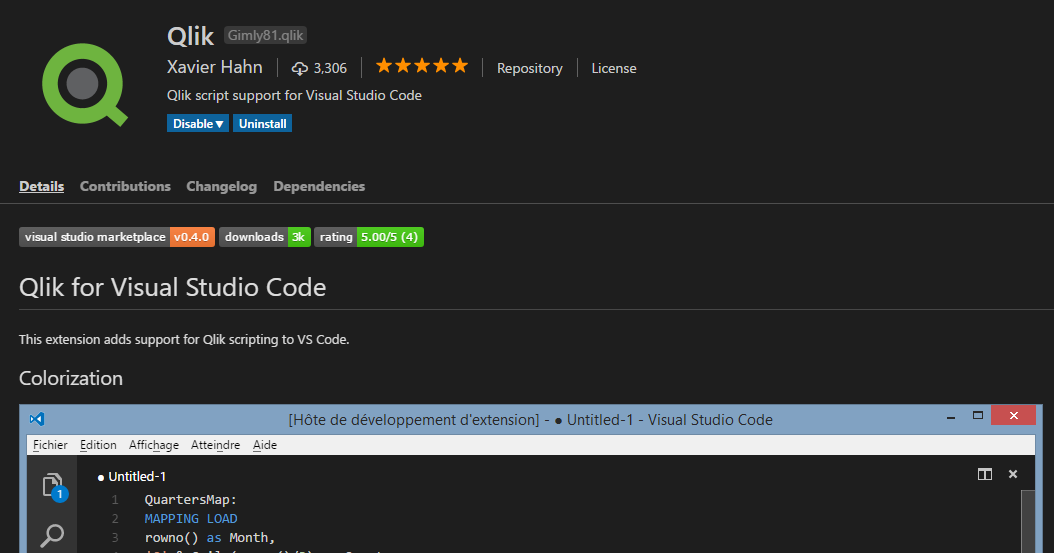Click the Gimly81.qlik extension identifier
The width and height of the screenshot is (1054, 553).
pos(266,36)
